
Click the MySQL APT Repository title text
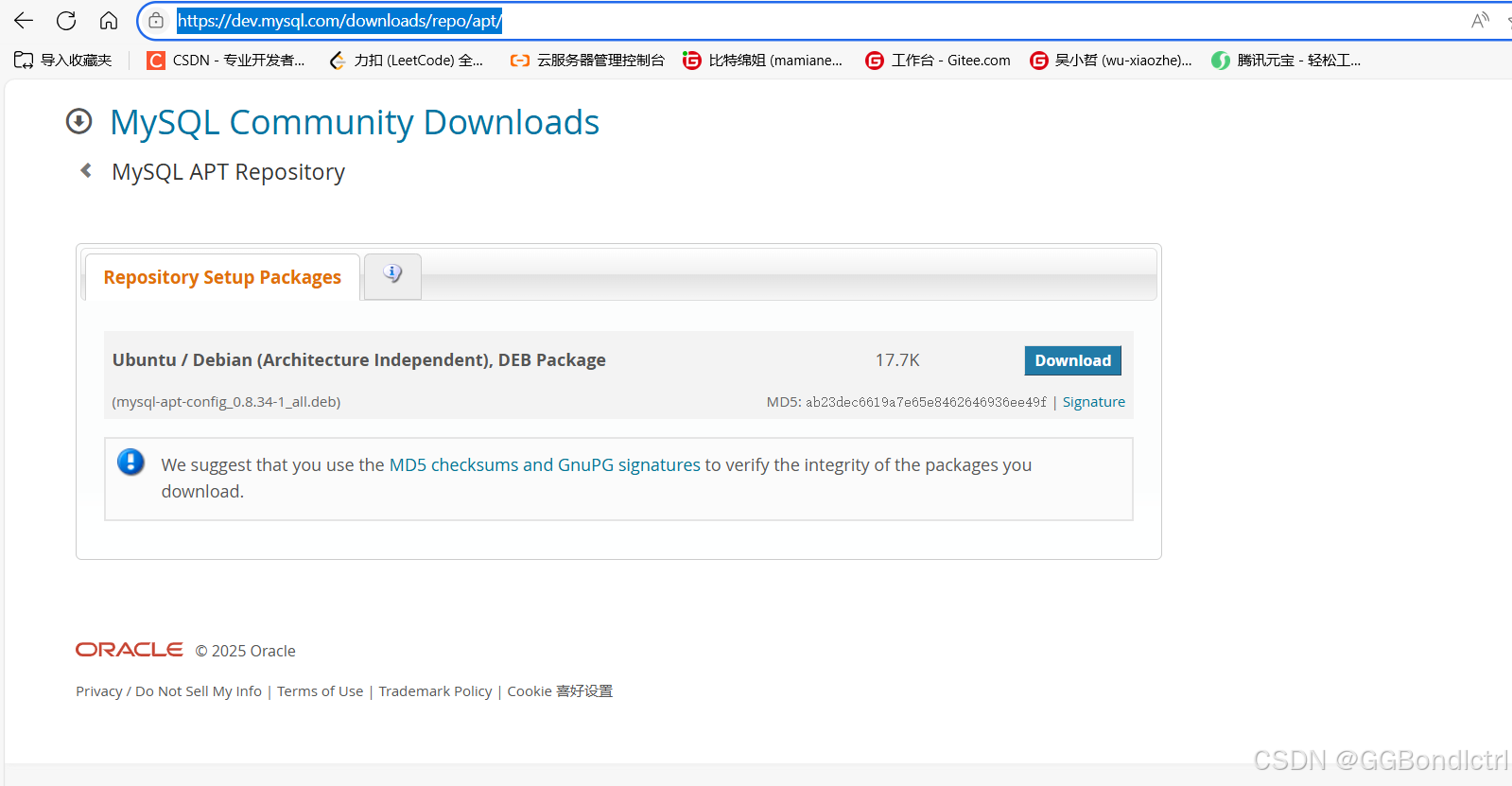(228, 172)
